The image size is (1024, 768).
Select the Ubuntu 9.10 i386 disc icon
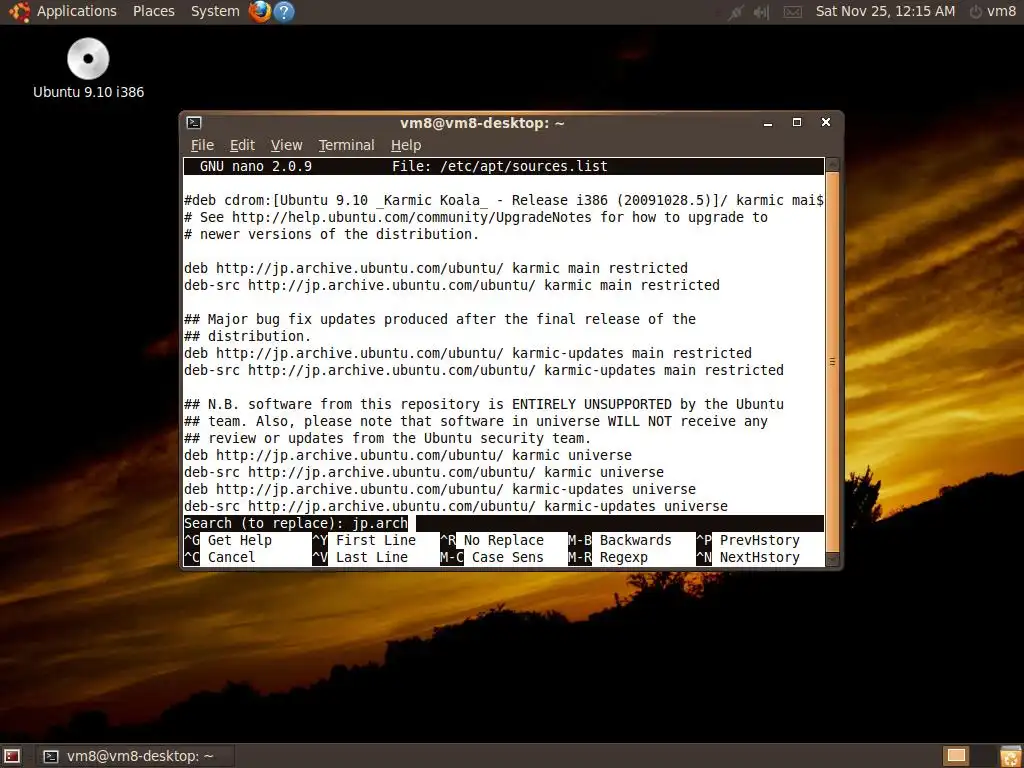[88, 68]
